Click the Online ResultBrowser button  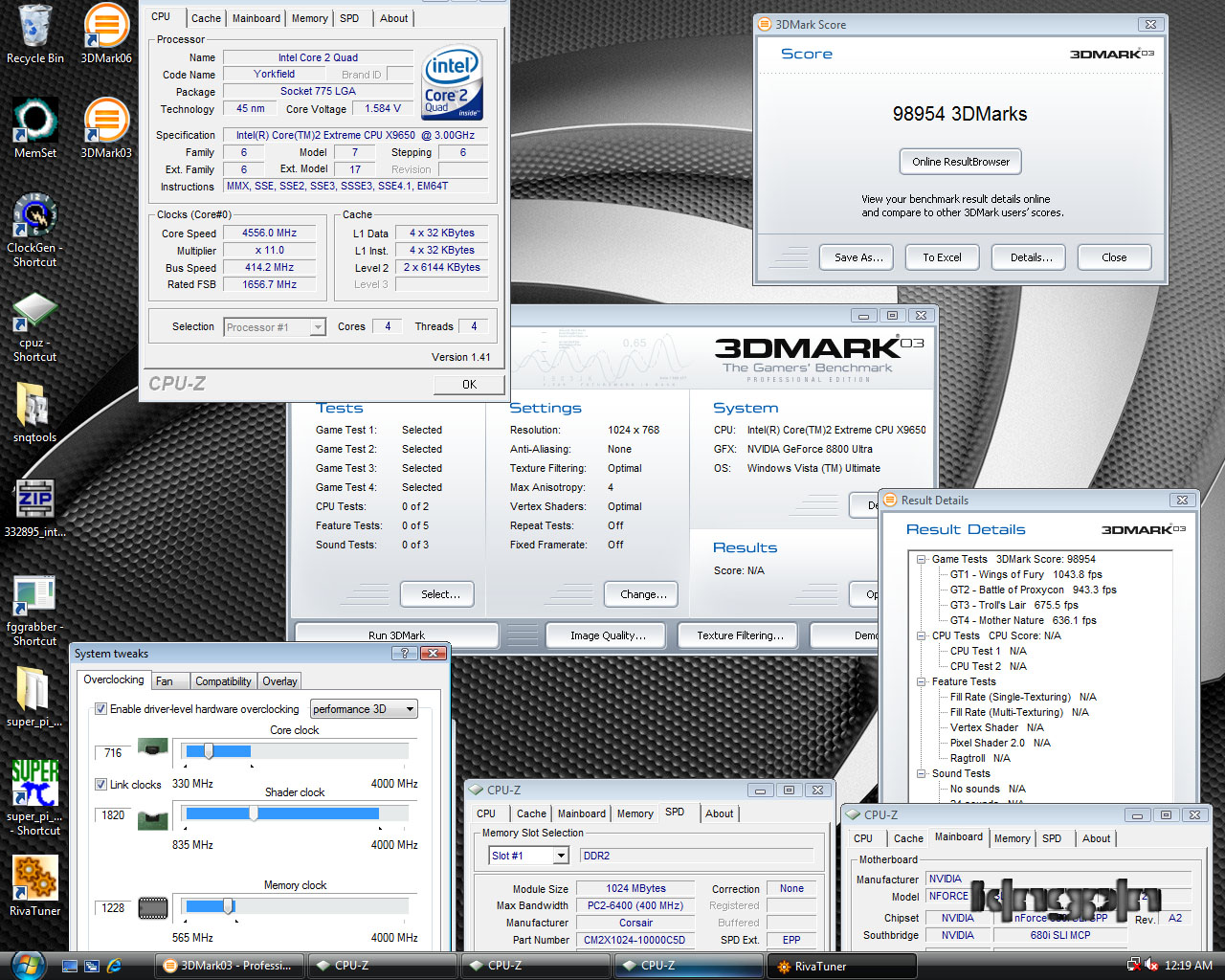tap(961, 162)
